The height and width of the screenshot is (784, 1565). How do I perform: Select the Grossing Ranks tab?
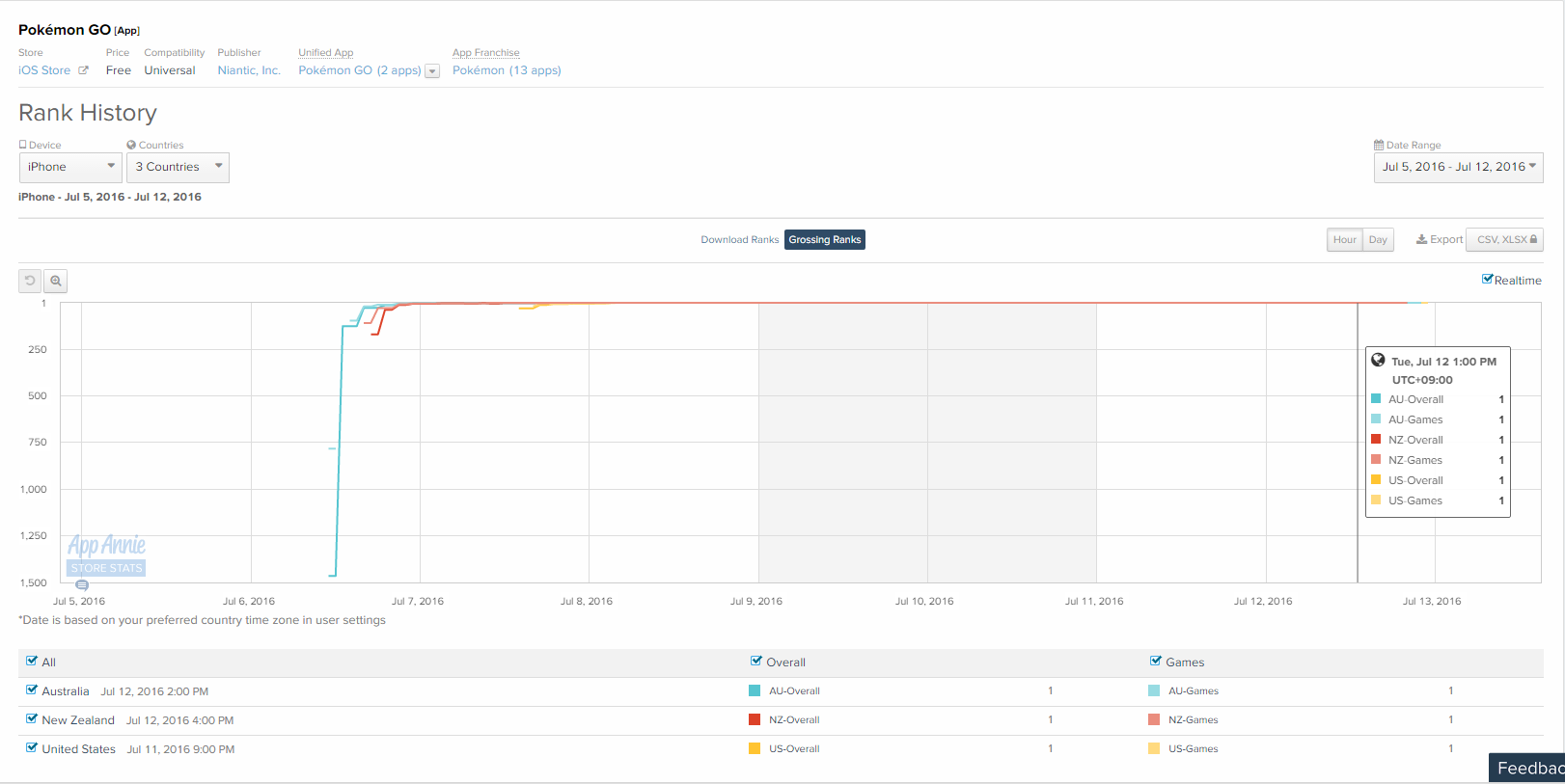tap(824, 240)
